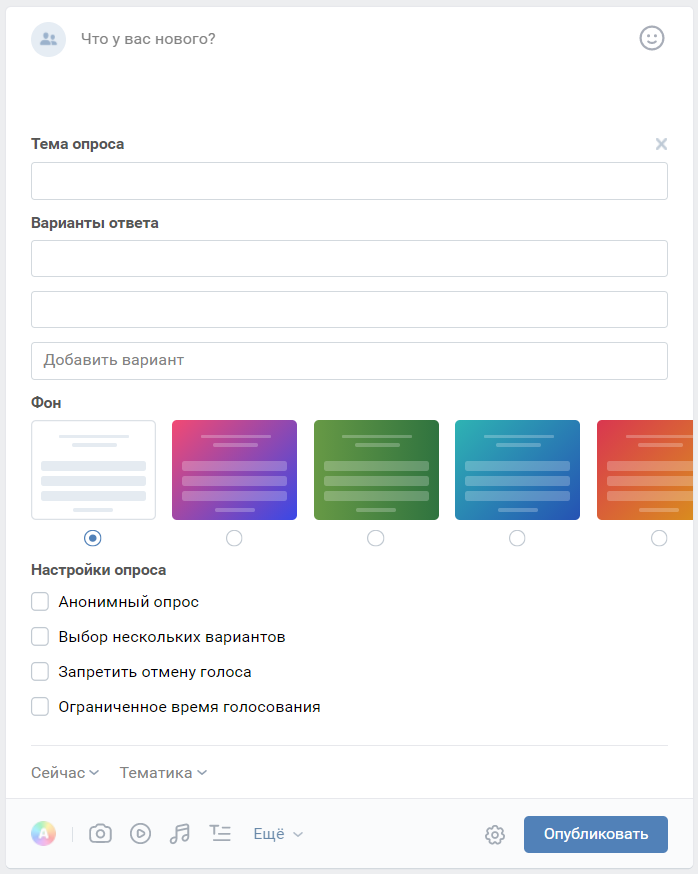Choose the purple-pink background radio button
698x874 pixels.
[234, 538]
